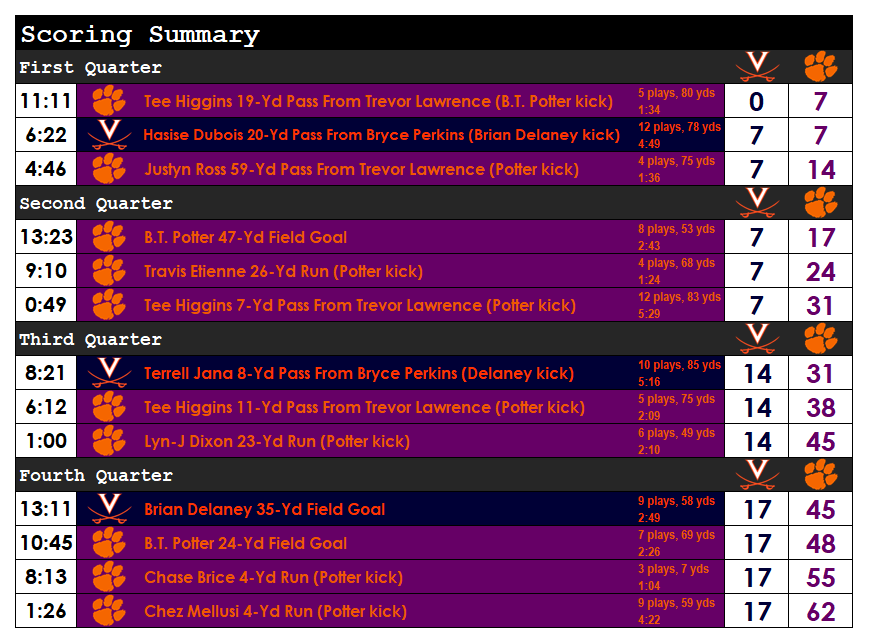Image resolution: width=869 pixels, height=643 pixels.
Task: Click Virginia logo beside Brian Delaney field goal
Action: point(109,509)
